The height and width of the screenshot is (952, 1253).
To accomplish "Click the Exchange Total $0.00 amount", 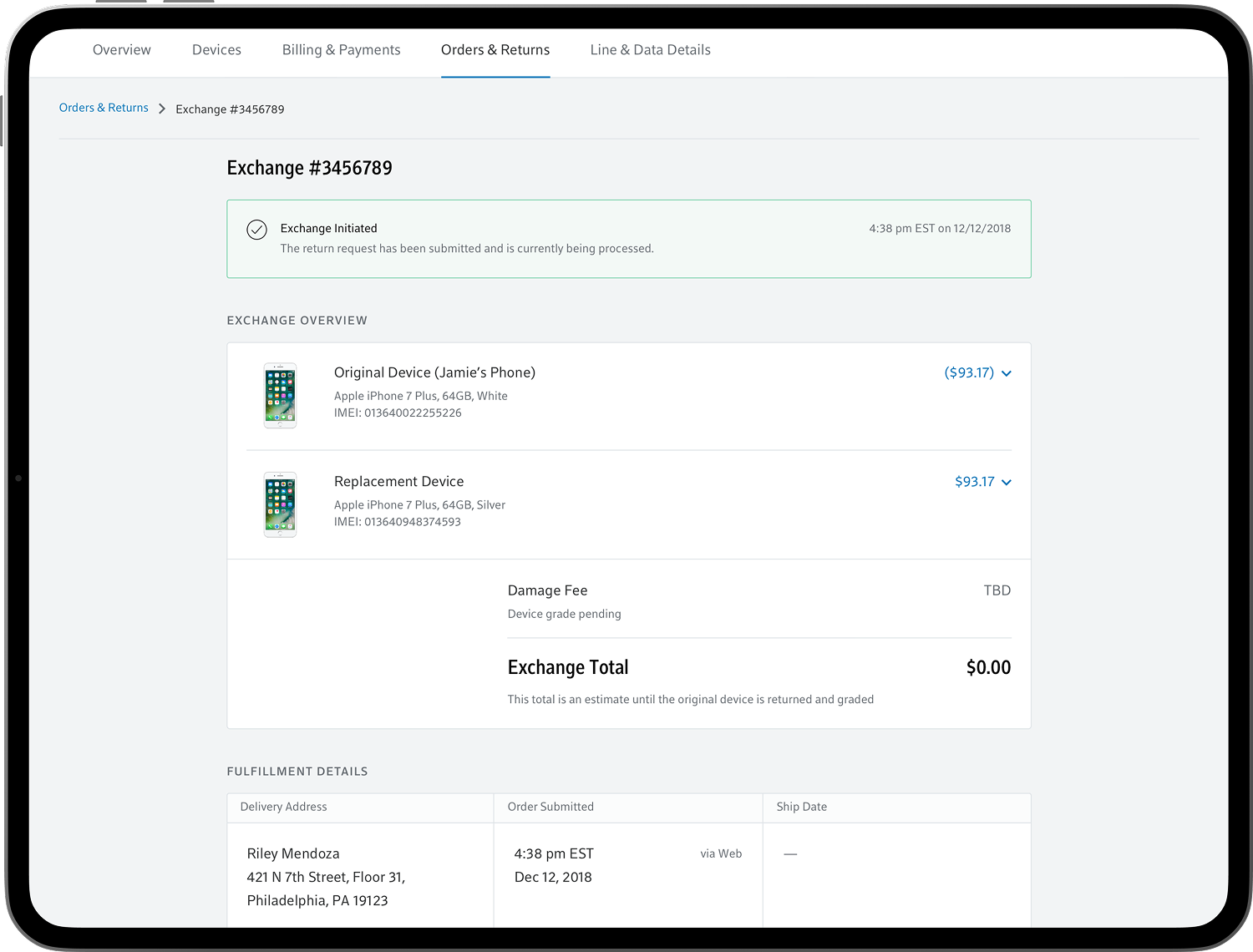I will point(988,667).
